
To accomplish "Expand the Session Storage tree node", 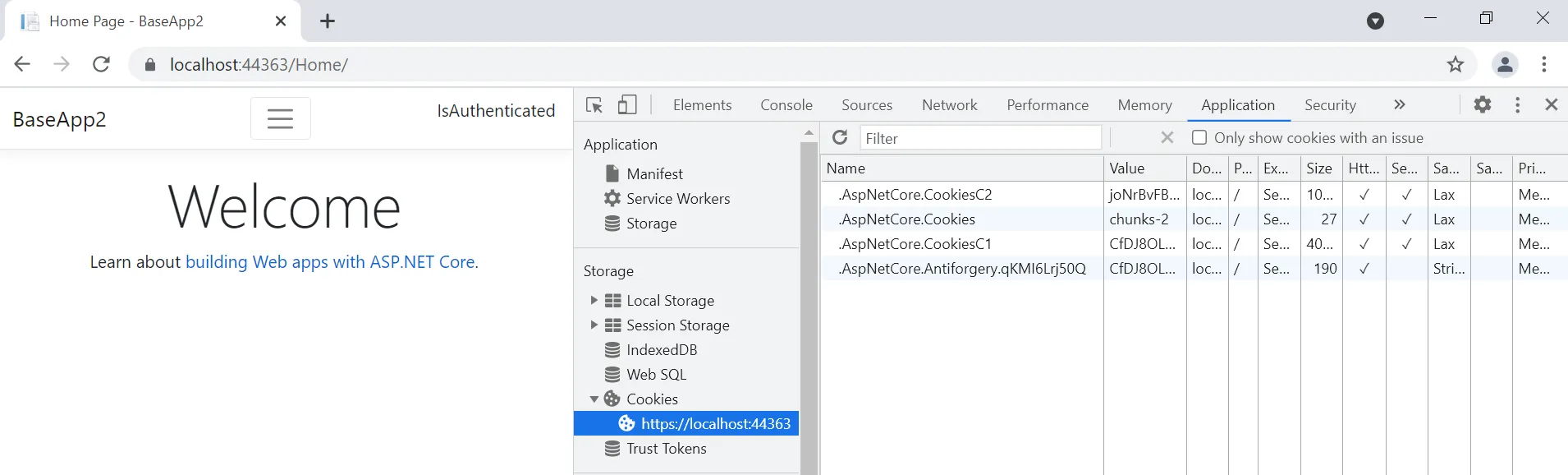I will [x=594, y=325].
